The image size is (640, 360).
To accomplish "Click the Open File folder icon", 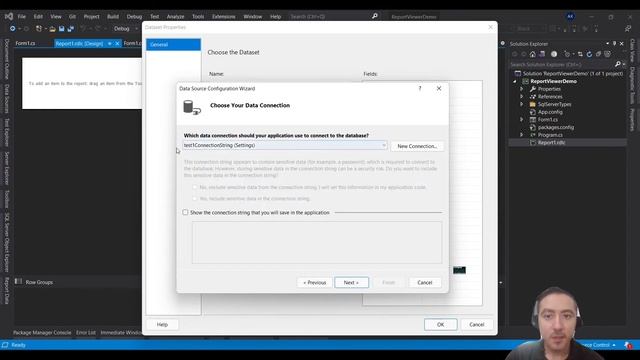I will [x=52, y=29].
